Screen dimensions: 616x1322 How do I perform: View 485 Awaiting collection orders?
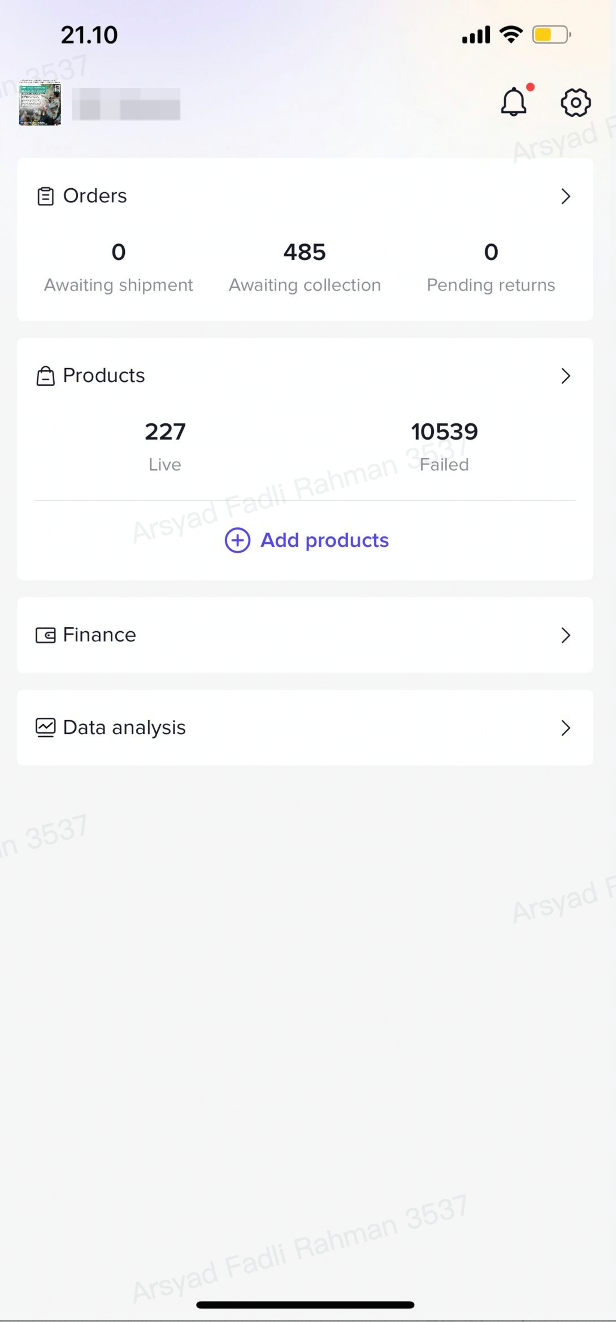pyautogui.click(x=305, y=267)
